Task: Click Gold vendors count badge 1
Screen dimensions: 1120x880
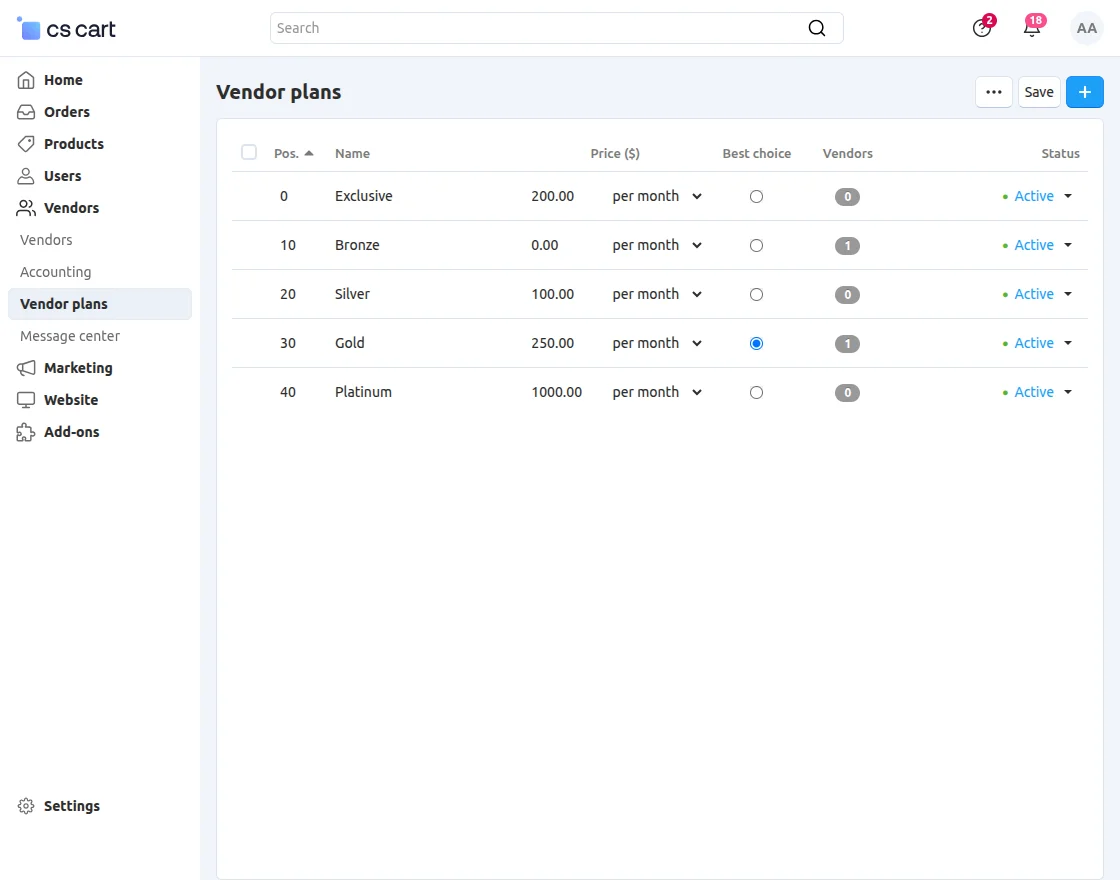Action: (x=847, y=344)
